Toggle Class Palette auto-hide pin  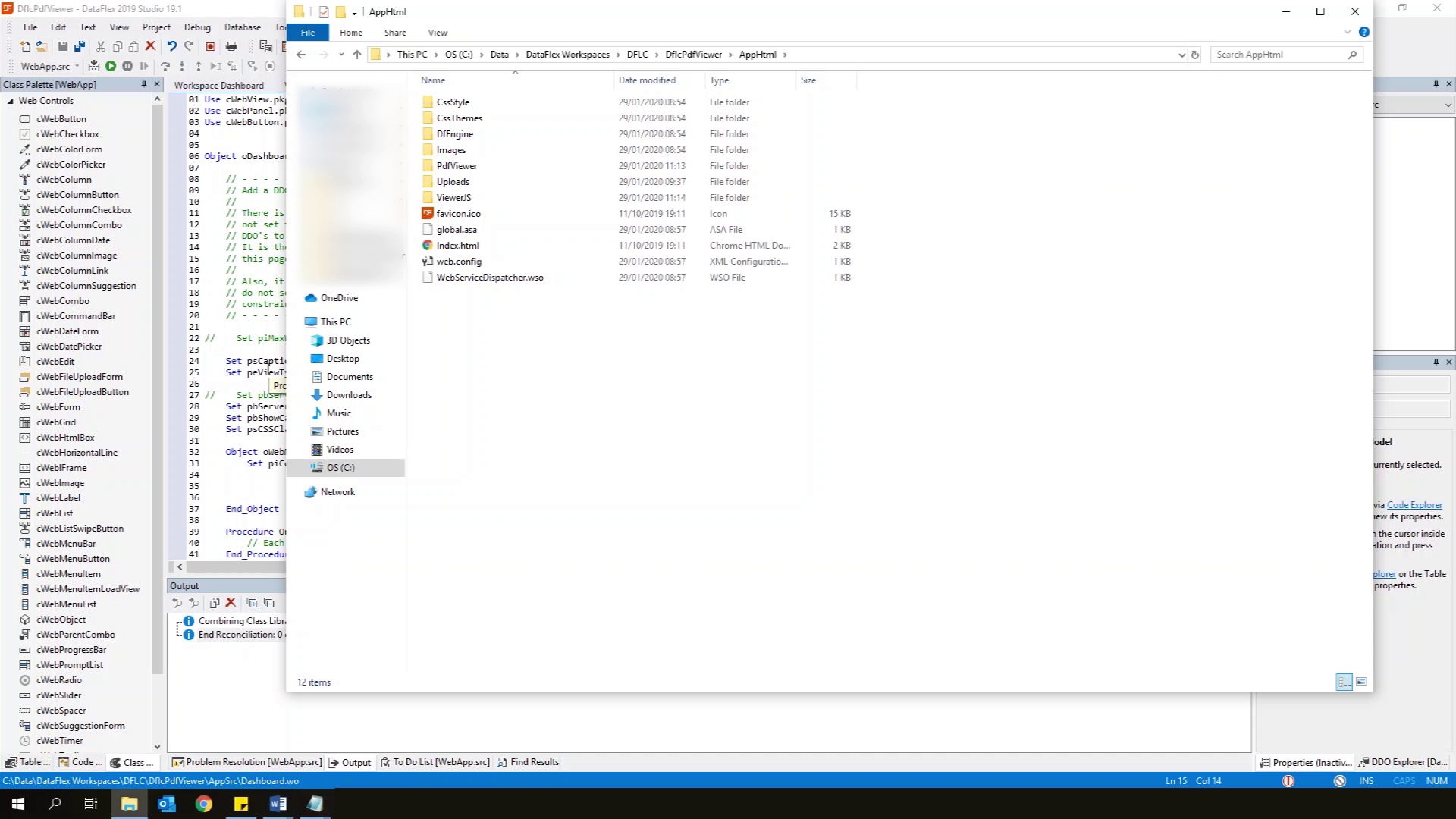tap(143, 84)
